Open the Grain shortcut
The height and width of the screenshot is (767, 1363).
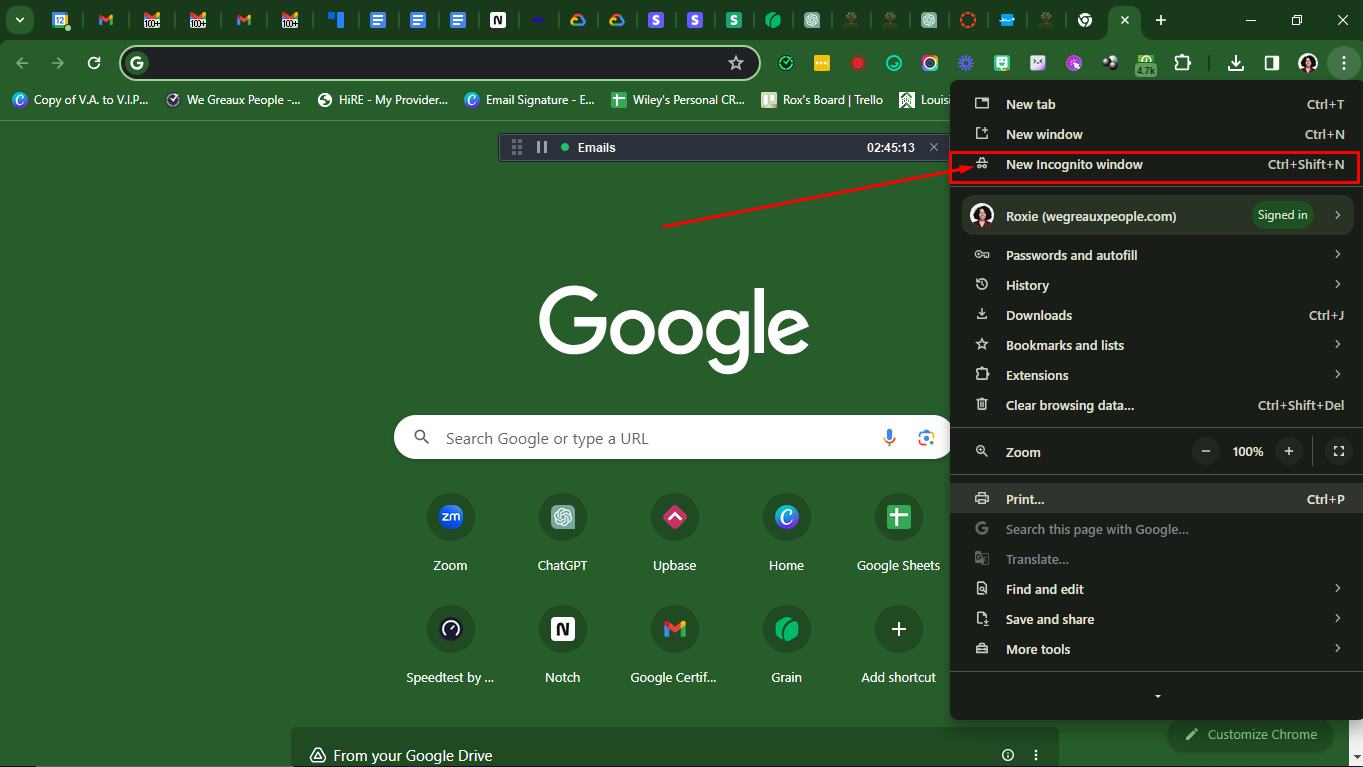click(x=786, y=629)
